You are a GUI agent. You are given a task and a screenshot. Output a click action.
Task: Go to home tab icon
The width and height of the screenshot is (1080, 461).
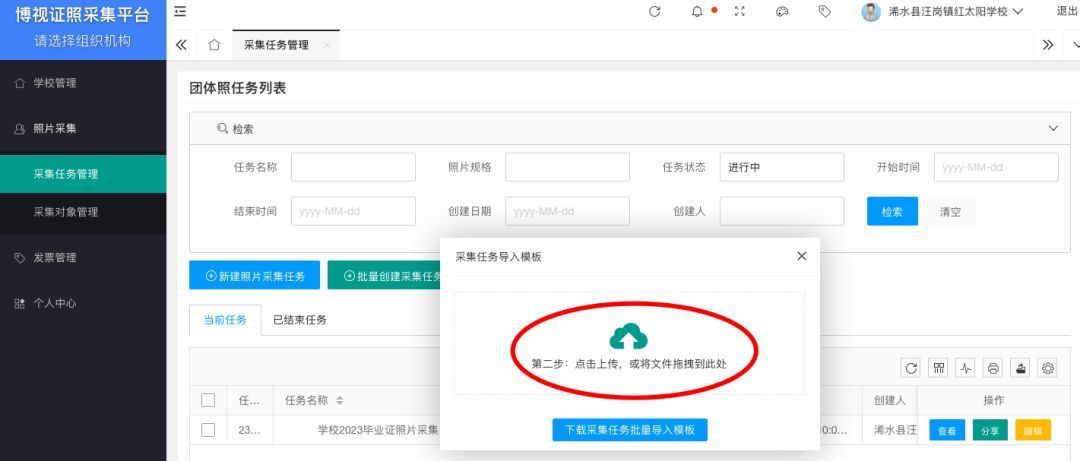coord(214,45)
